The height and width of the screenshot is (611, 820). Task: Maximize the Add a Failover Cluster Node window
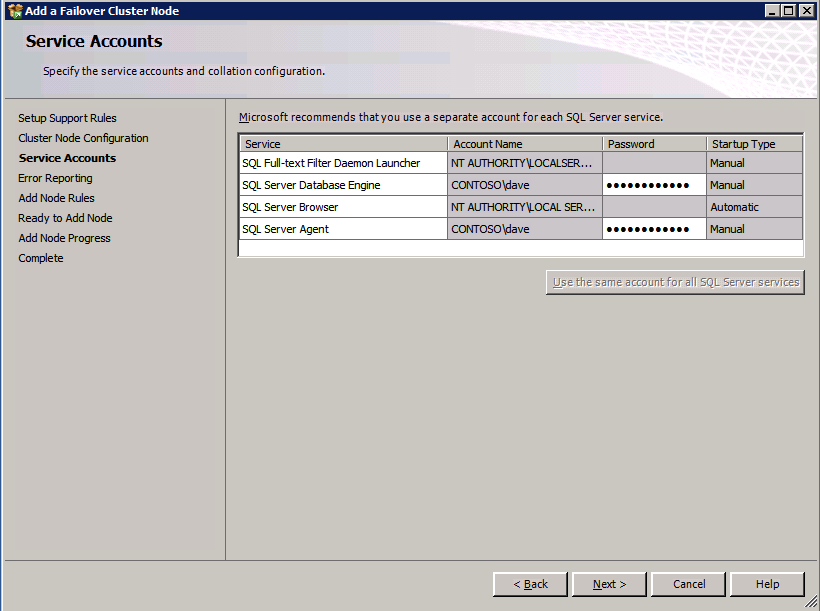(789, 10)
